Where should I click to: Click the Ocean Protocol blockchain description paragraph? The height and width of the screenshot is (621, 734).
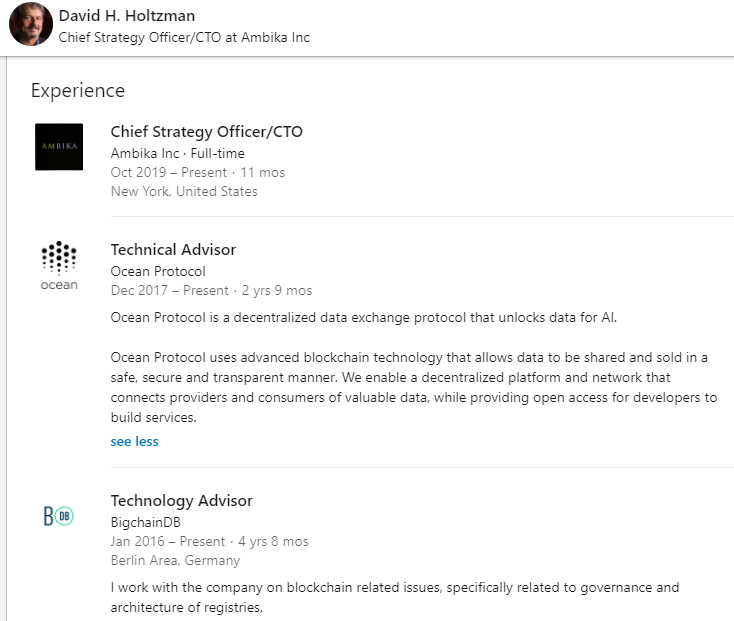414,387
